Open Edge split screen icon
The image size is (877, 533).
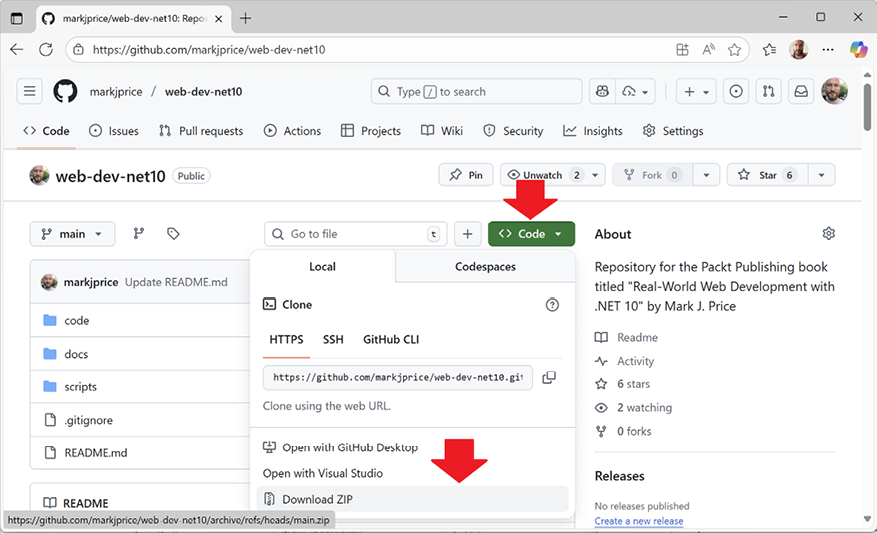(682, 50)
